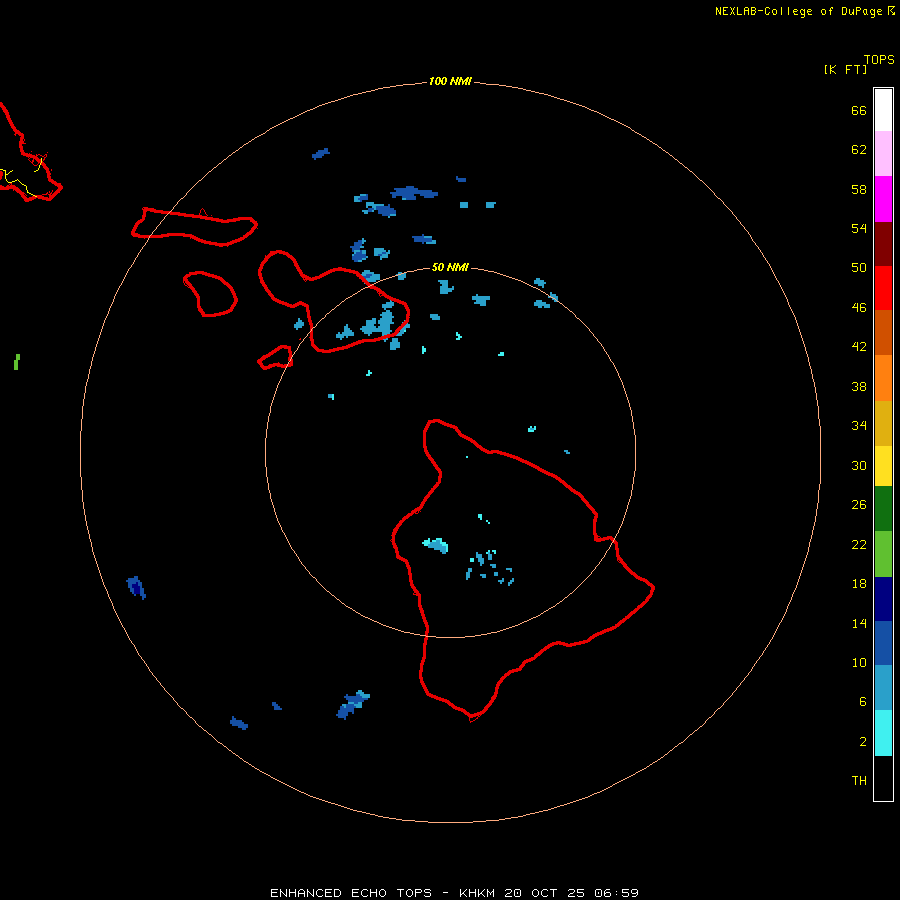900x900 pixels.
Task: Click the "18" legend value
Action: pyautogui.click(x=859, y=584)
